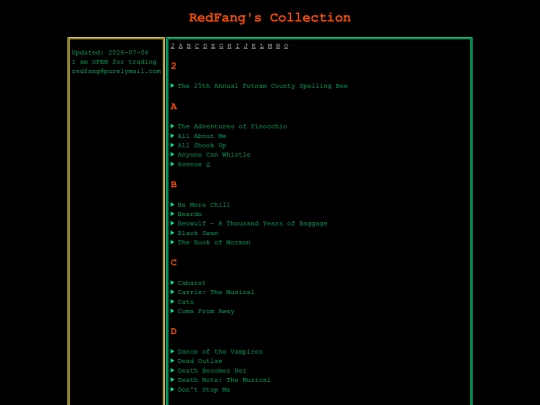Jump to letter O in the index
This screenshot has height=405, width=540.
(x=286, y=46)
